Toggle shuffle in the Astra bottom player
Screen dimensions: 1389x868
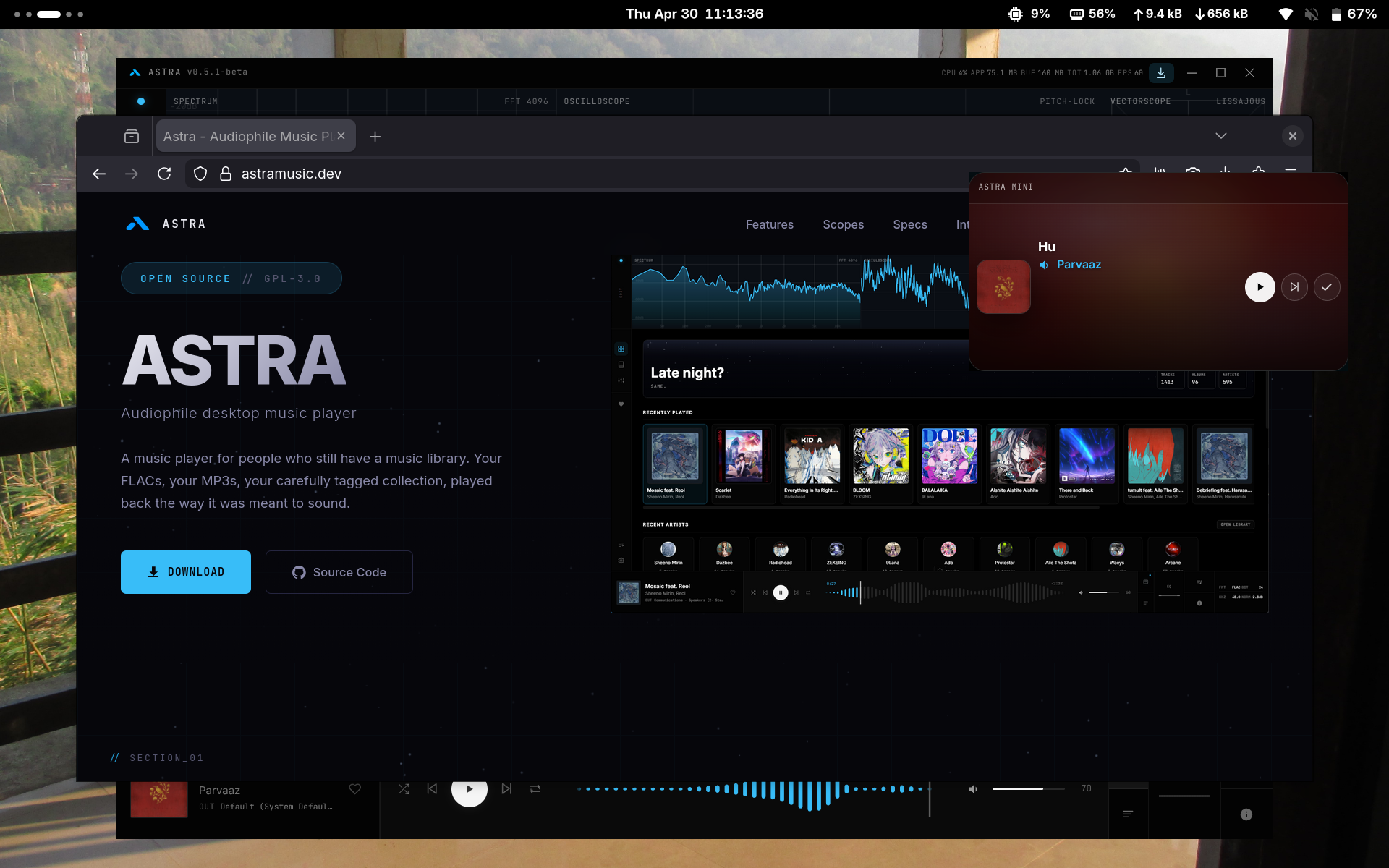tap(404, 789)
